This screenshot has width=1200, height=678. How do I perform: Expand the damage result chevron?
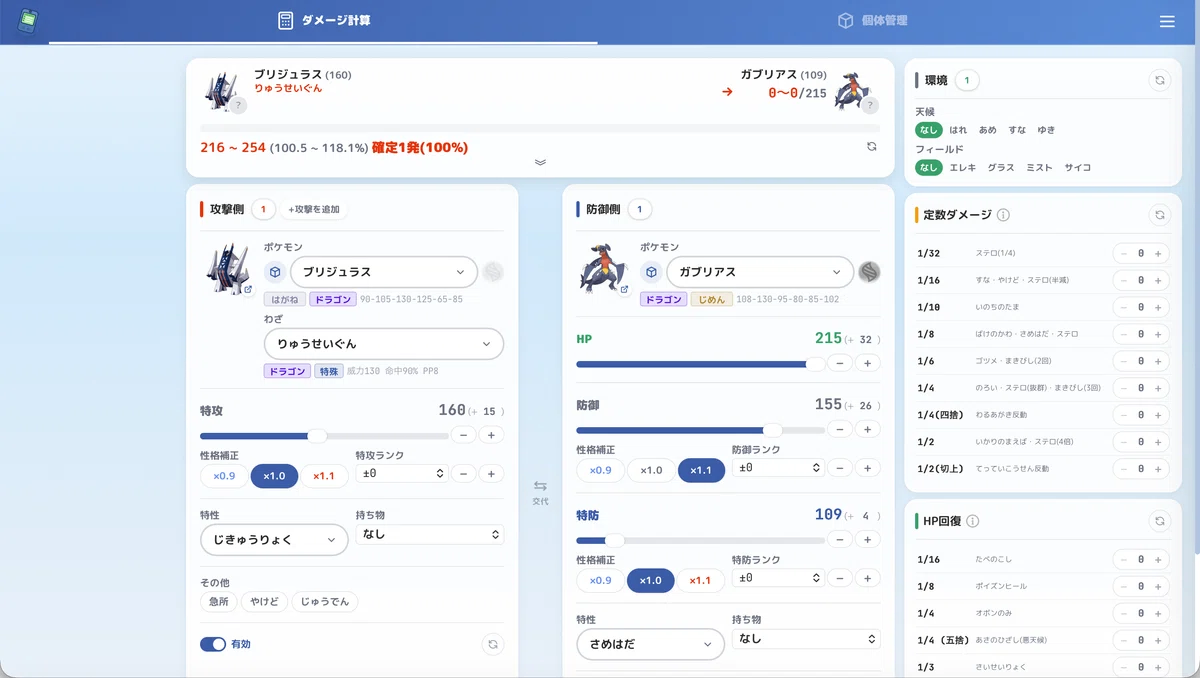[x=540, y=162]
